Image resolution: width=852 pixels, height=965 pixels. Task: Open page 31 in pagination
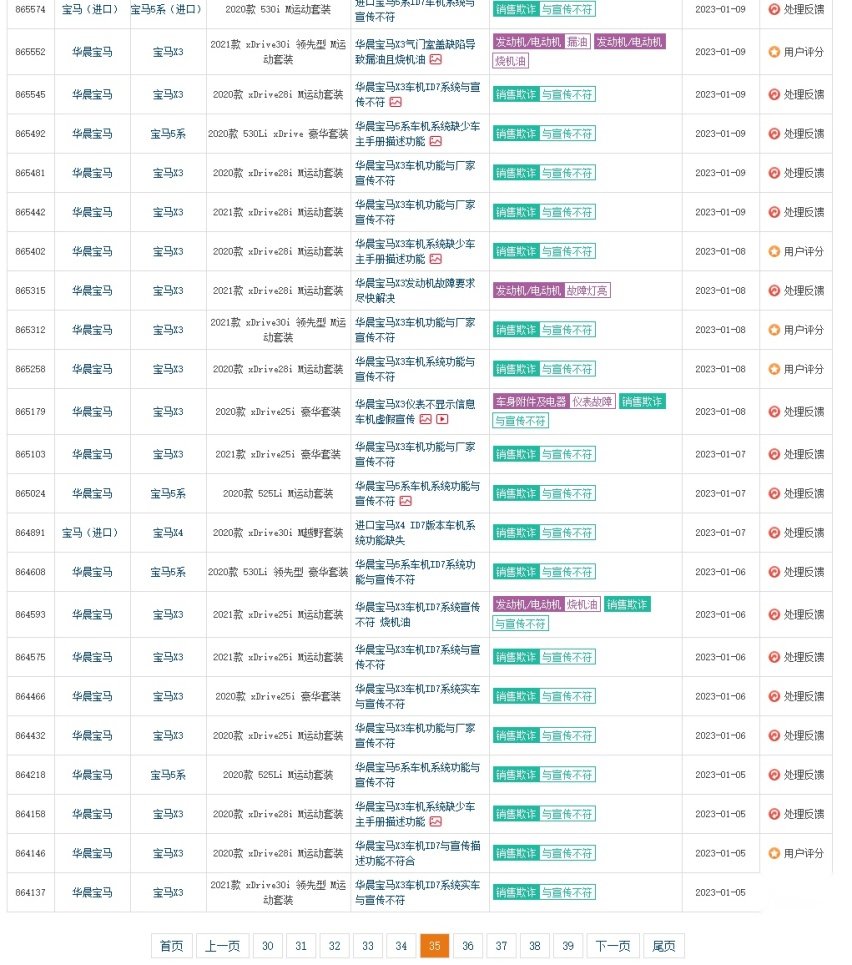[301, 946]
